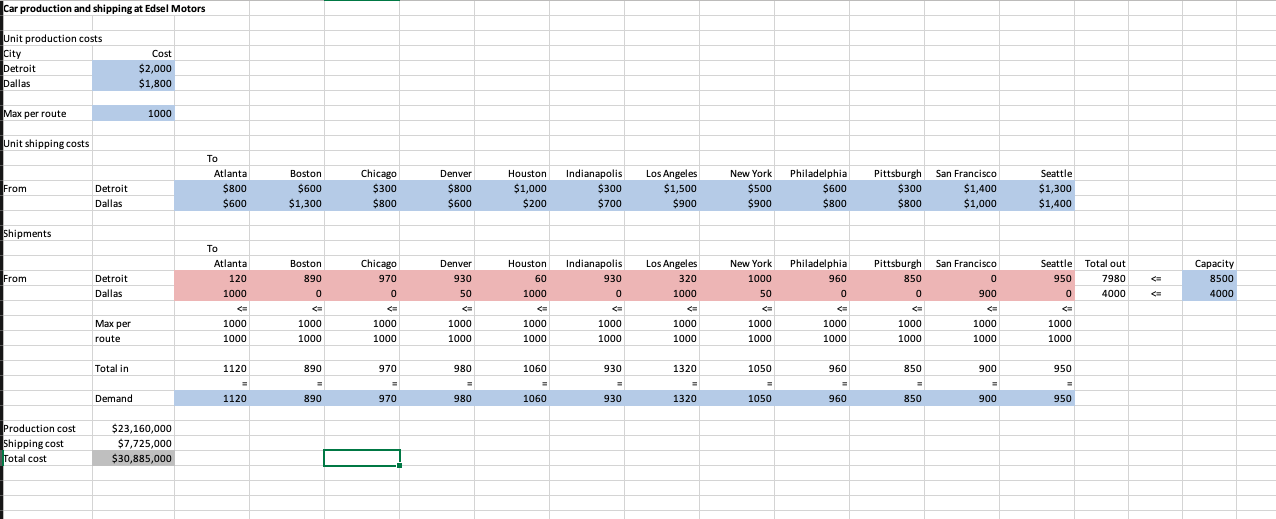Viewport: 1276px width, 519px height.
Task: Click the 'Shipments' section label
Action: click(28, 233)
